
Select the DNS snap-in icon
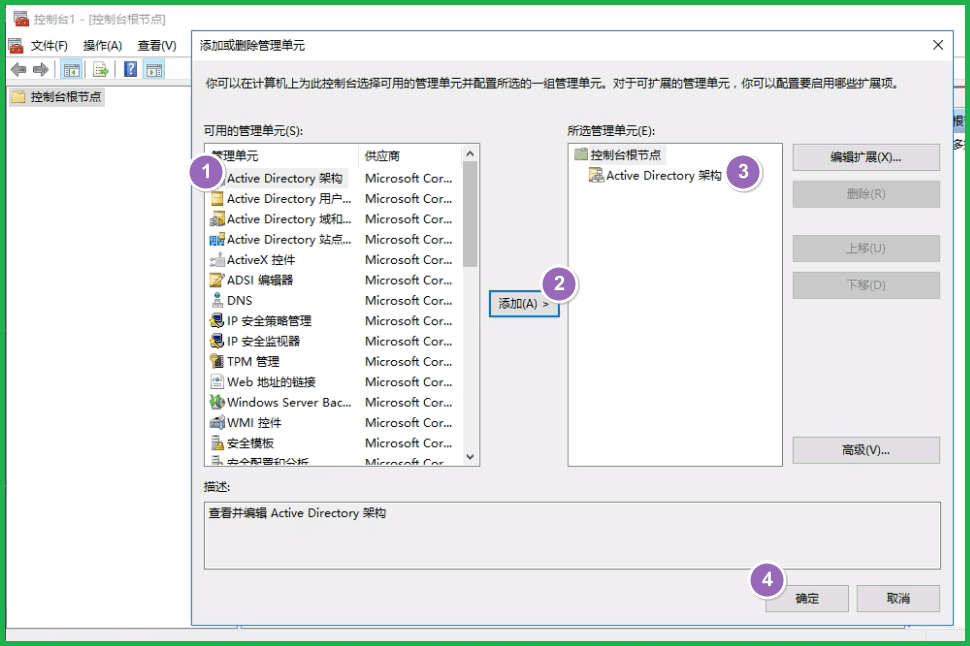click(217, 301)
